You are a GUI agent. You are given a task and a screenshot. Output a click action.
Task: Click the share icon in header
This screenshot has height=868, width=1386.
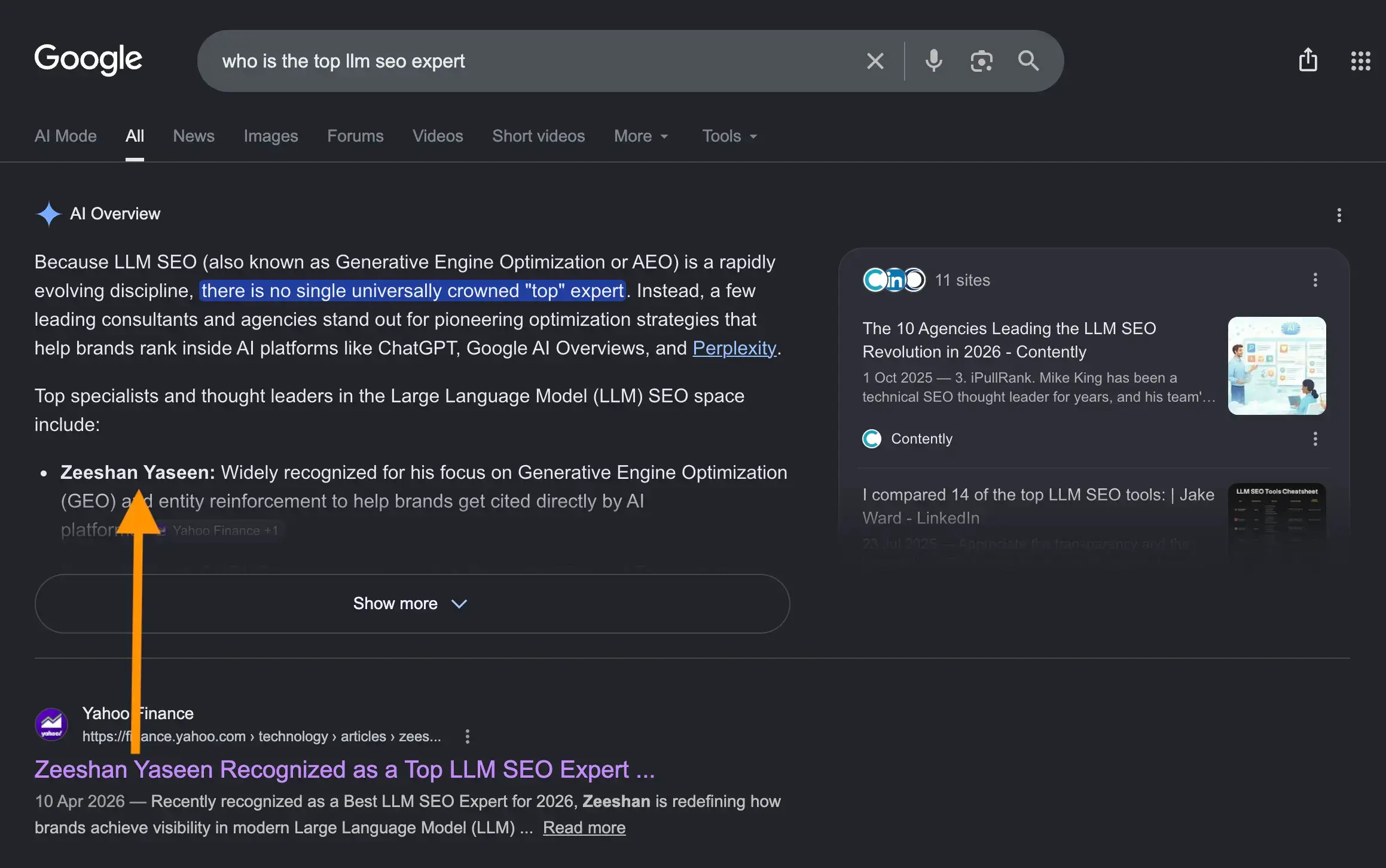click(x=1308, y=60)
